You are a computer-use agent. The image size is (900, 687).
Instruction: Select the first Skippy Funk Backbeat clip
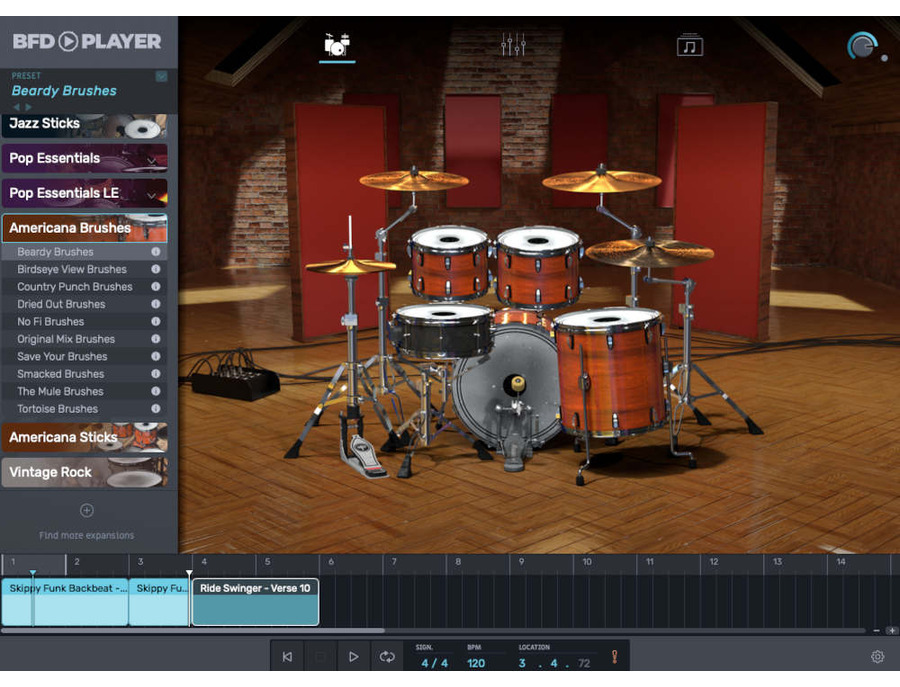(65, 601)
